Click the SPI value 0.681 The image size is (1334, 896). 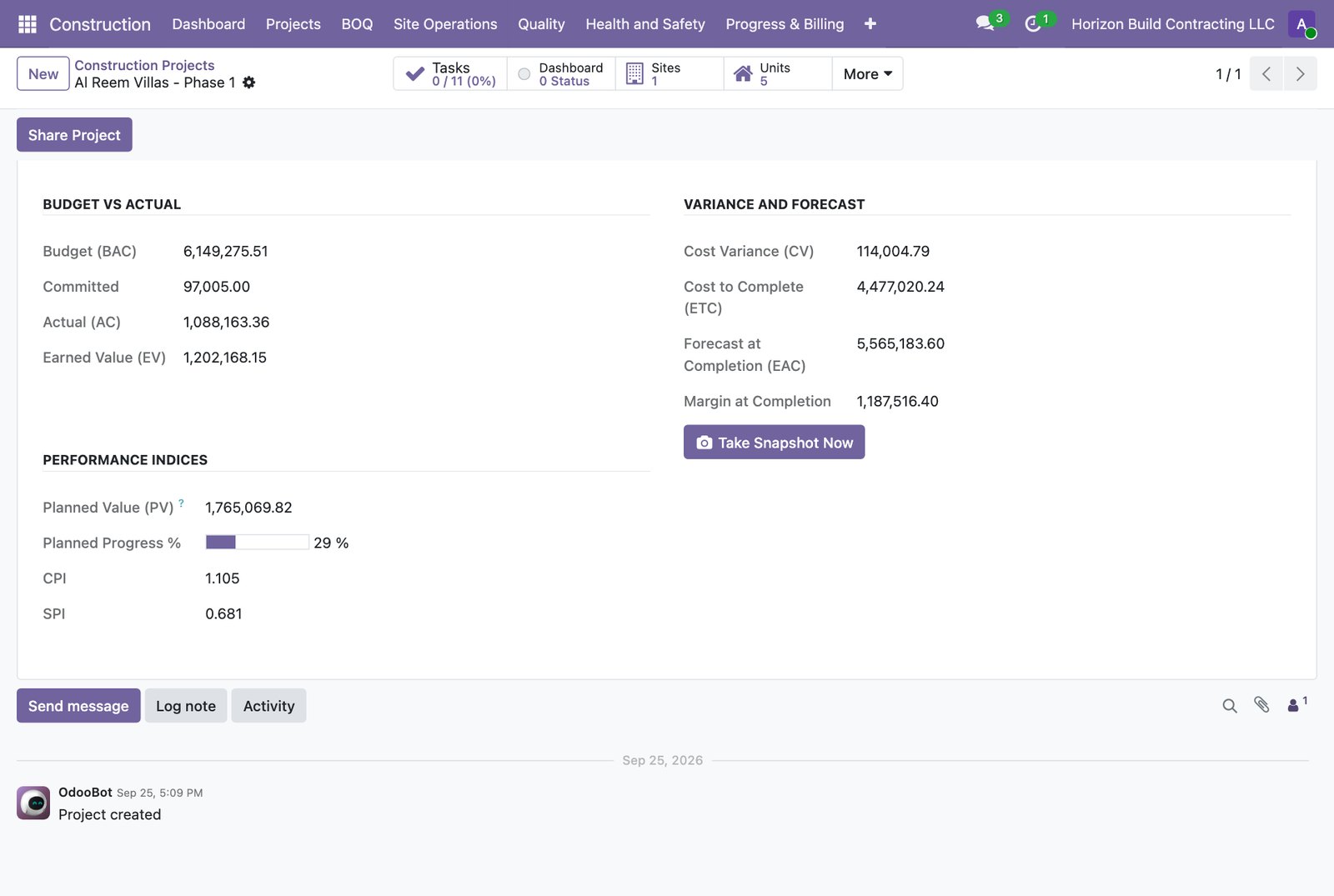click(223, 613)
